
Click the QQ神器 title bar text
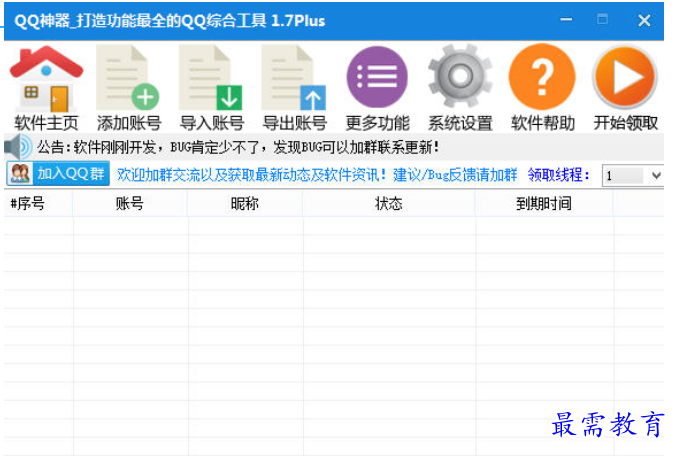170,21
